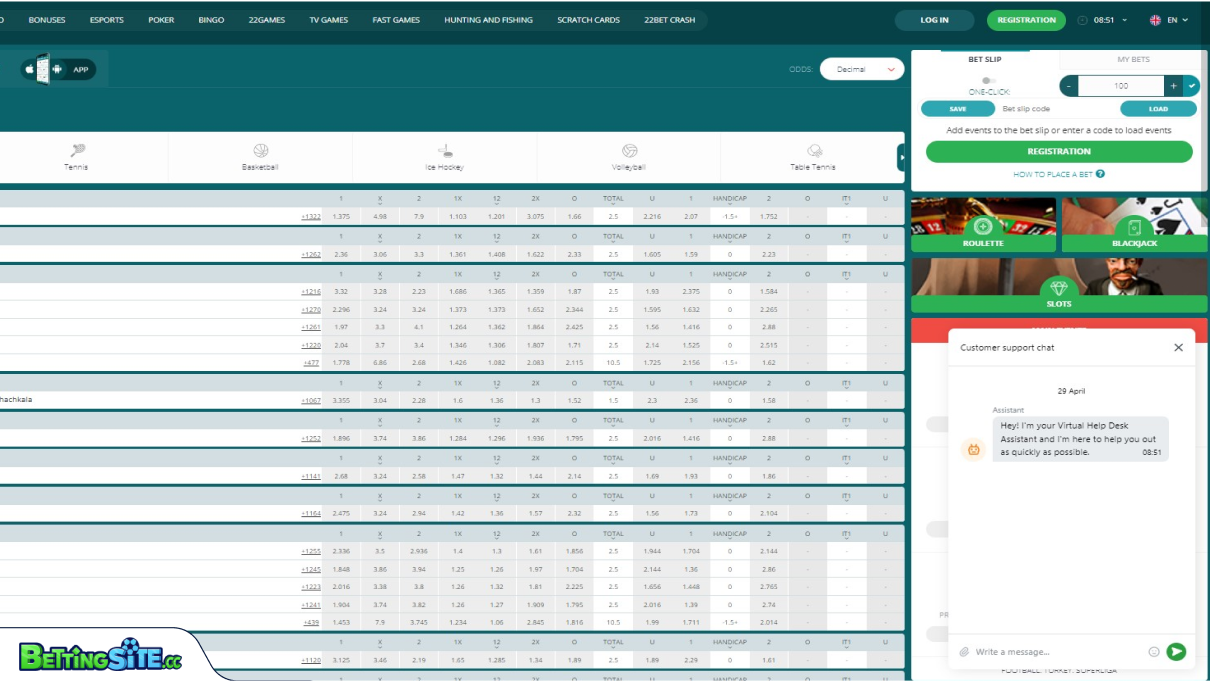Open the Scratch Cards menu item

(588, 20)
